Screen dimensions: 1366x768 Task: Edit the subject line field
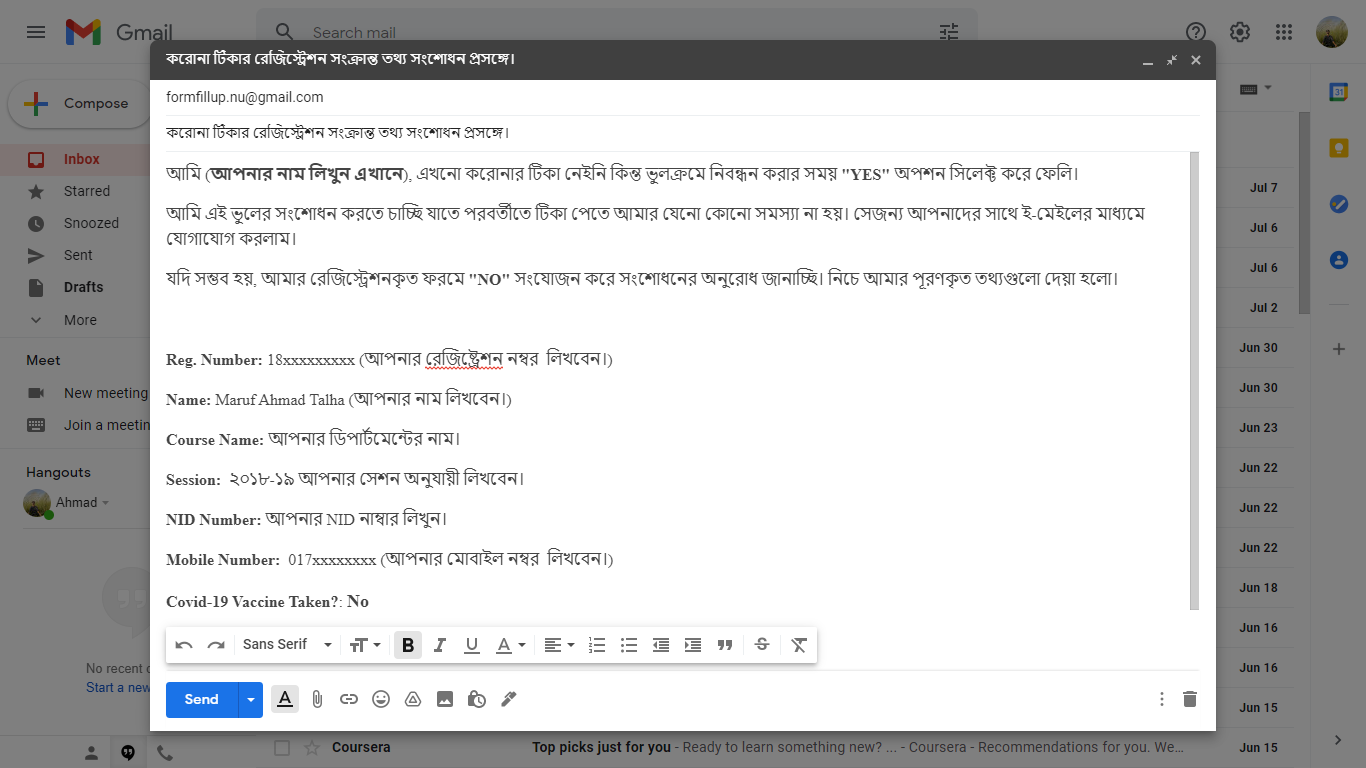point(683,133)
